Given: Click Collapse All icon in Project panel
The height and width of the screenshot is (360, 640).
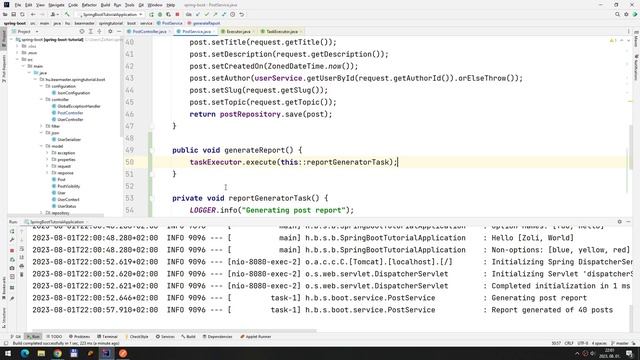Looking at the screenshot, I should click(99, 31).
